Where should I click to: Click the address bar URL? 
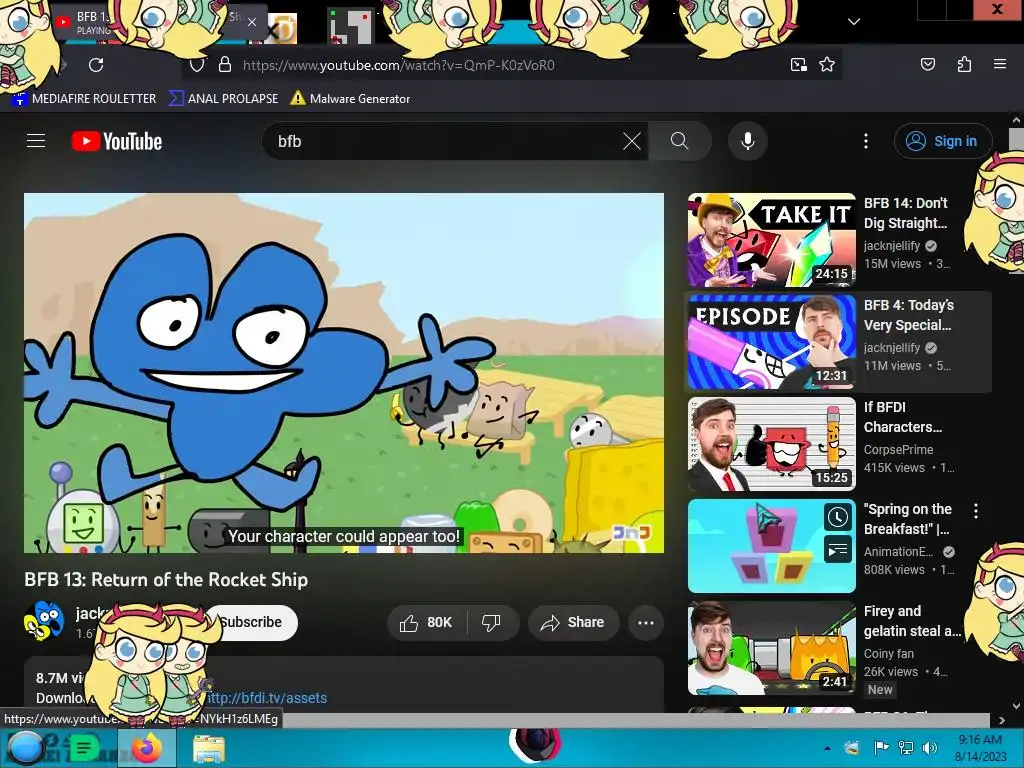398,65
